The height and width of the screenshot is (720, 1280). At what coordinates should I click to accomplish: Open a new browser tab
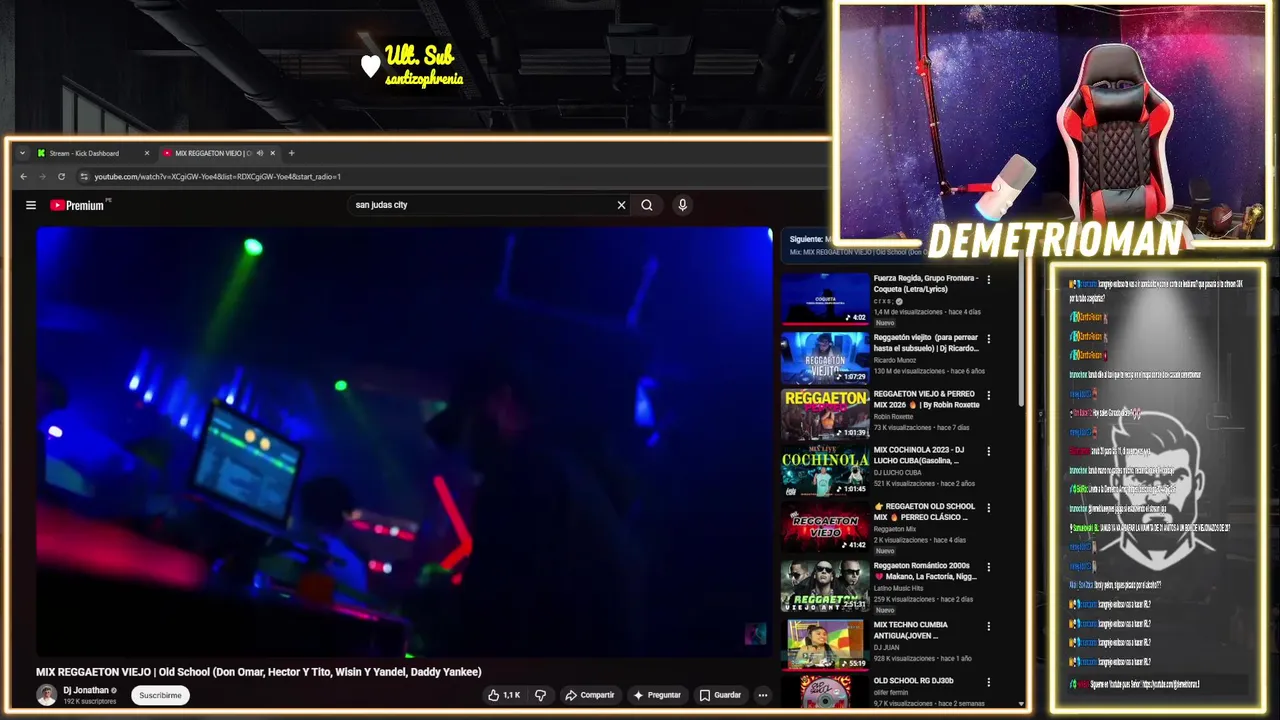point(291,153)
